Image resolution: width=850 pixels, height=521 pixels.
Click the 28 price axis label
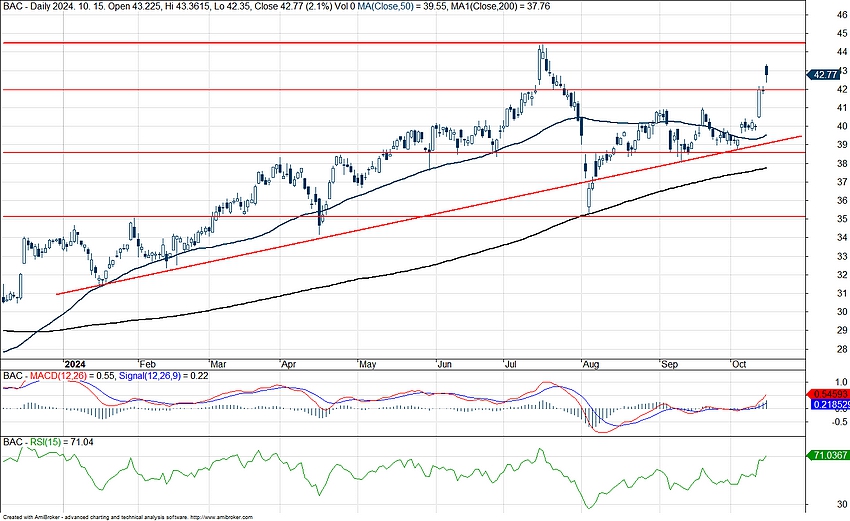tap(841, 349)
